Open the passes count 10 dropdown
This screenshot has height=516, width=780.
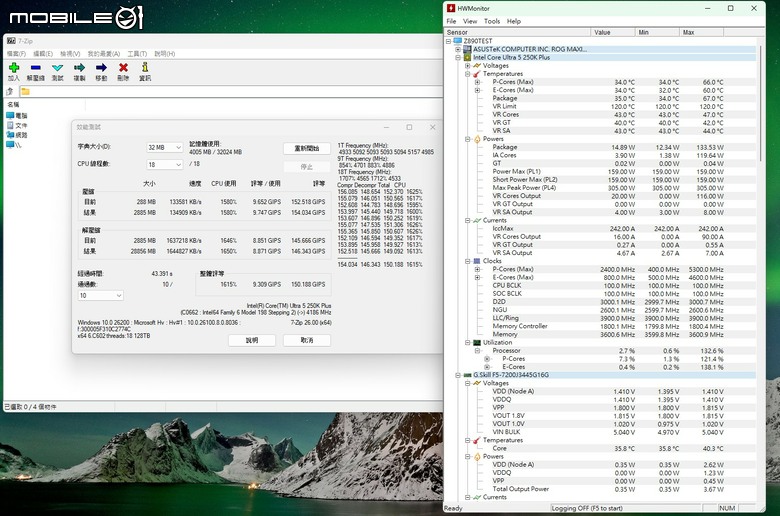click(x=100, y=296)
